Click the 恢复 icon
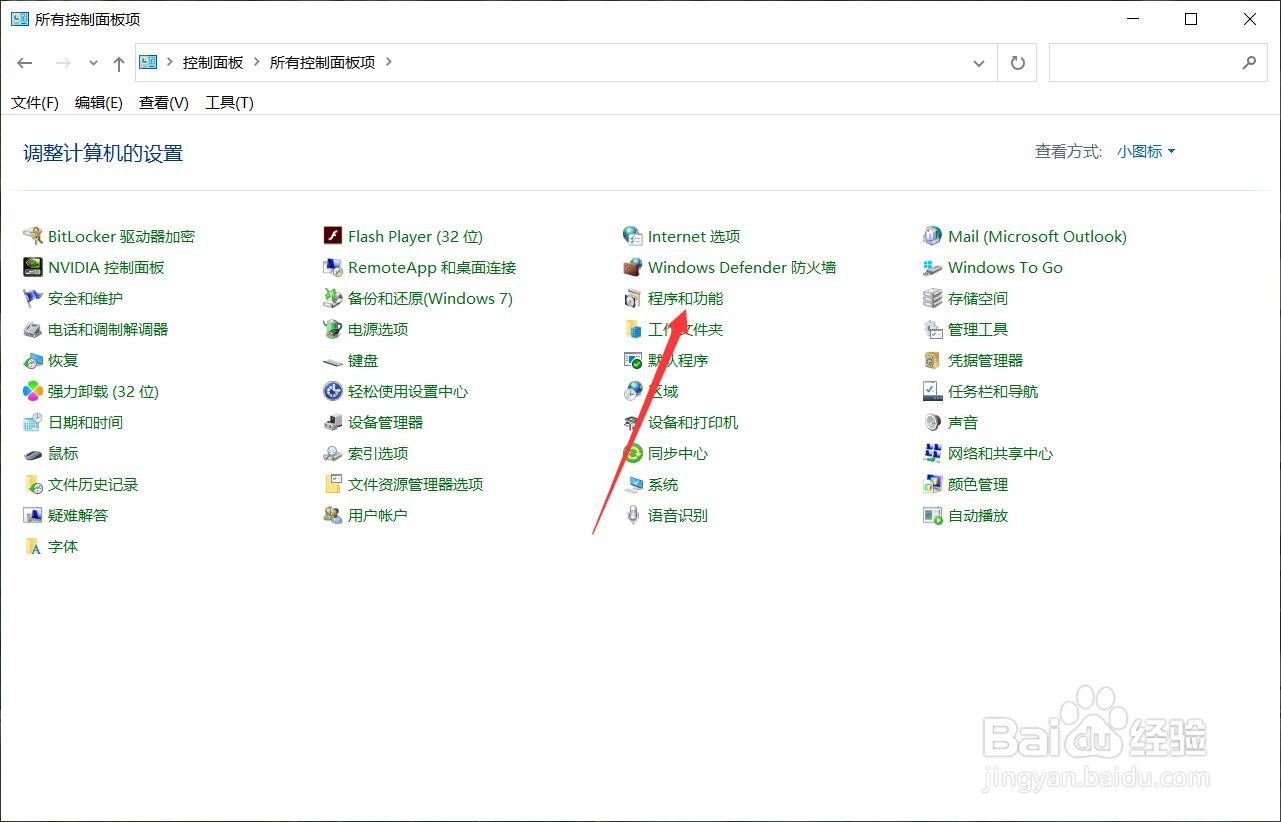 pos(33,360)
